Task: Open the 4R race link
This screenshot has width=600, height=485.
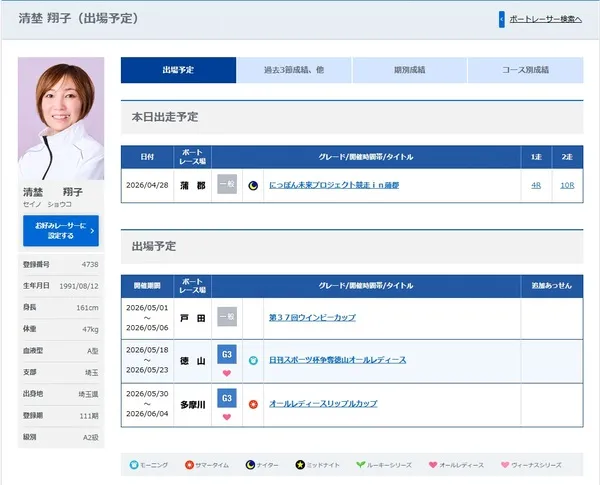Action: pos(536,185)
